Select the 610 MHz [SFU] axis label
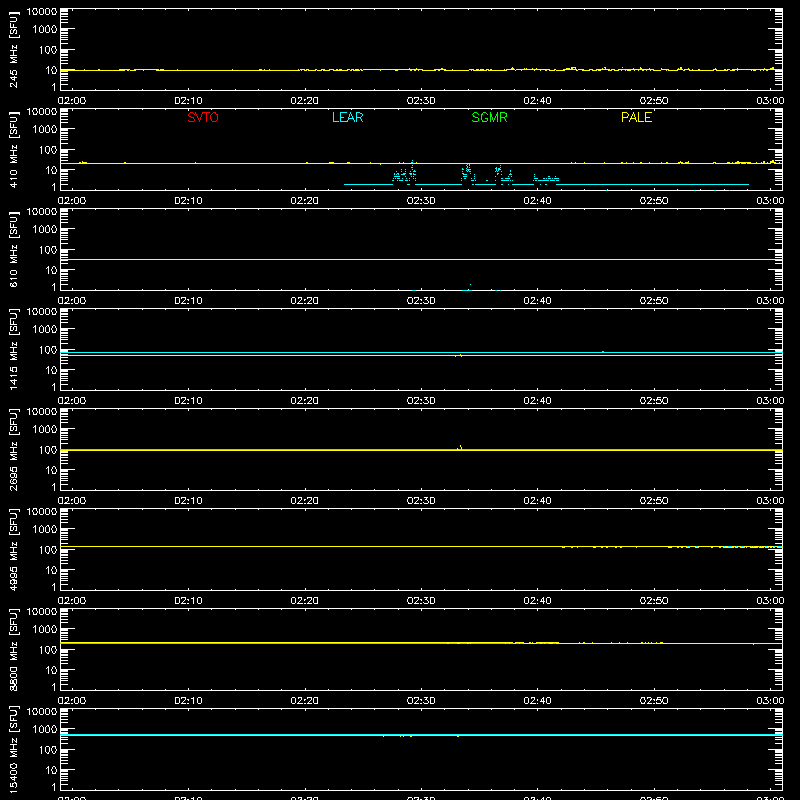This screenshot has height=800, width=800. (x=13, y=249)
